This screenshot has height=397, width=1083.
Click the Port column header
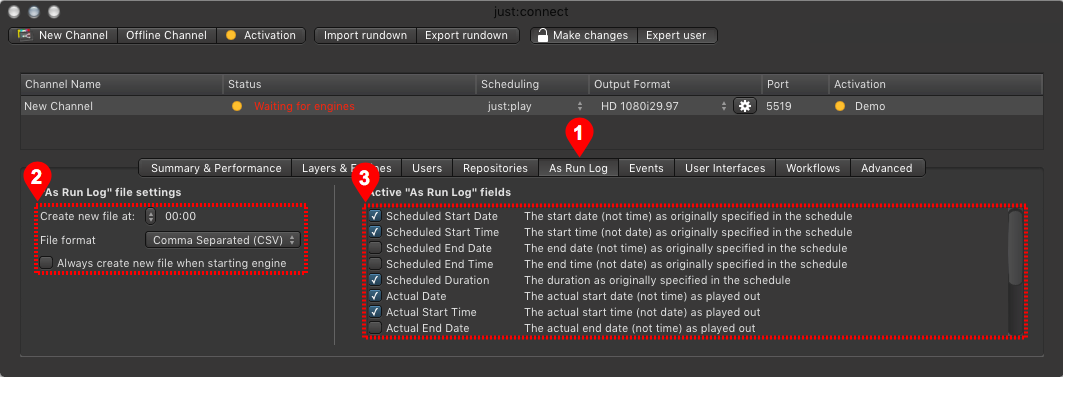pyautogui.click(x=796, y=84)
